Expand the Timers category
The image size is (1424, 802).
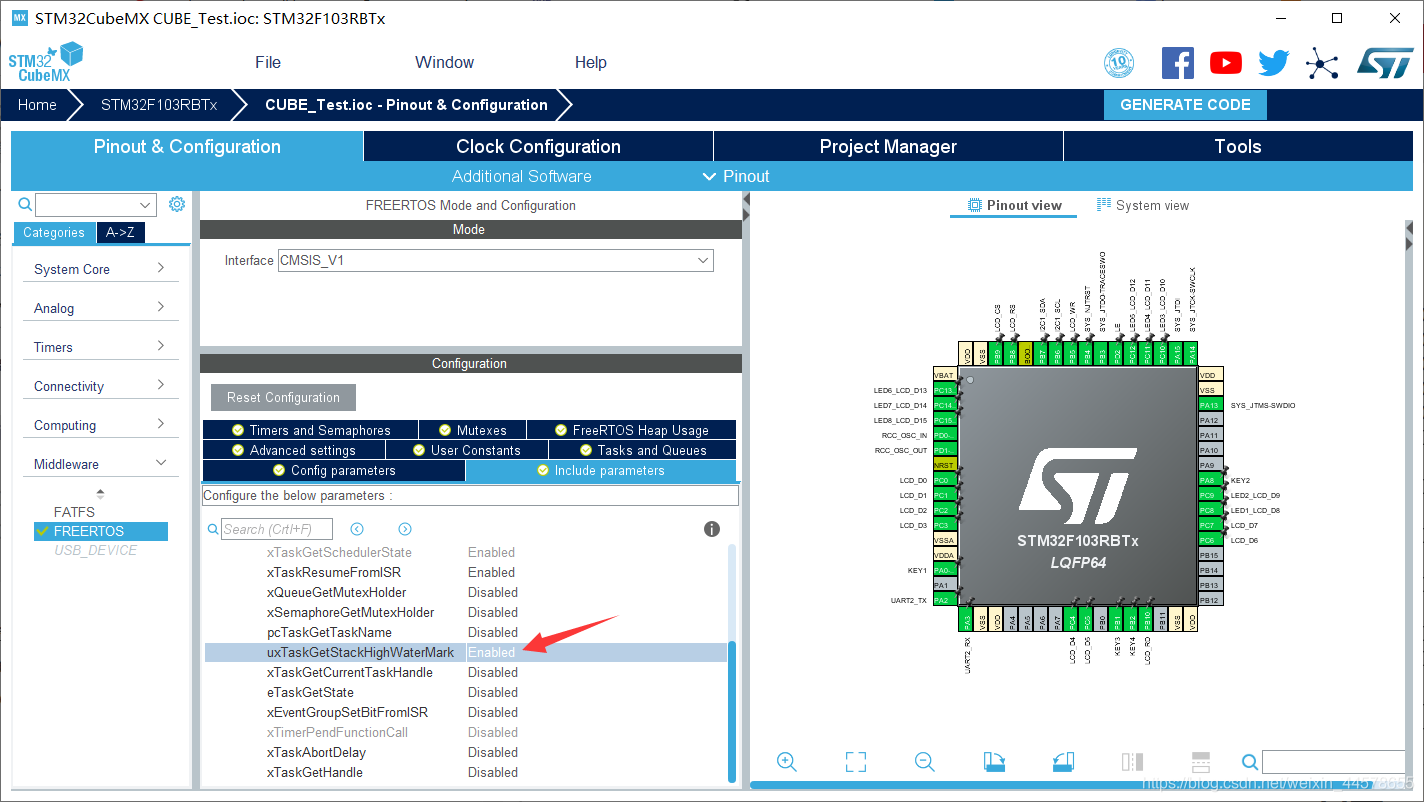100,347
